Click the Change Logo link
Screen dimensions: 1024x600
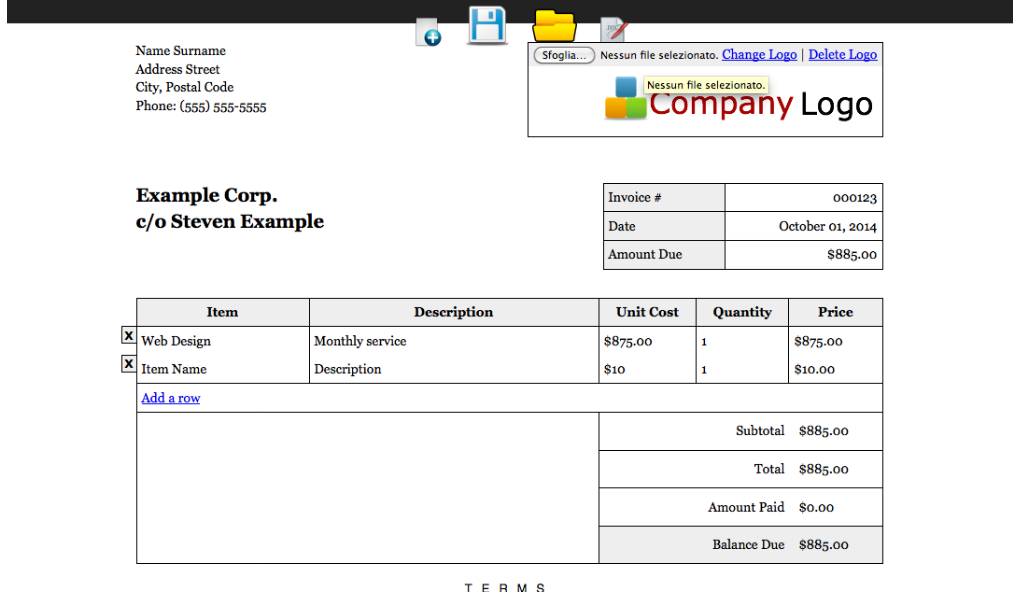(759, 55)
